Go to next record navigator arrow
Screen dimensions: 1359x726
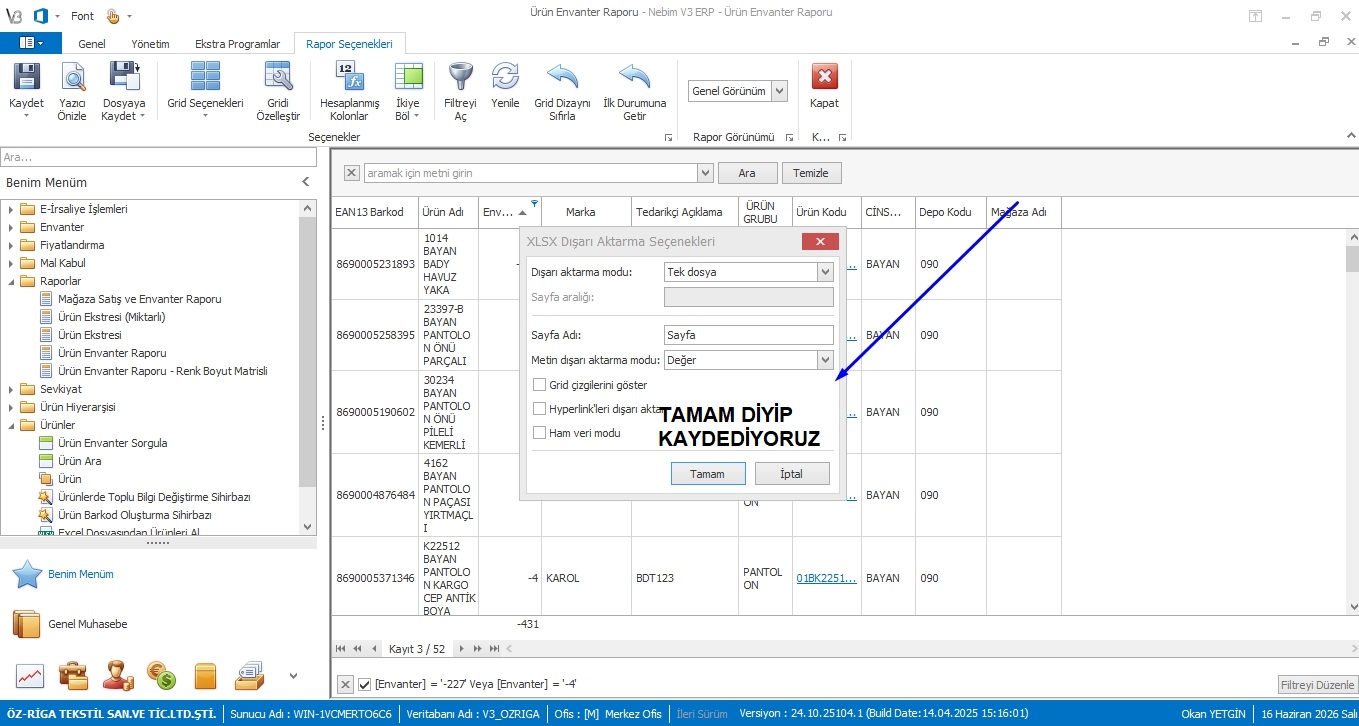pos(462,648)
